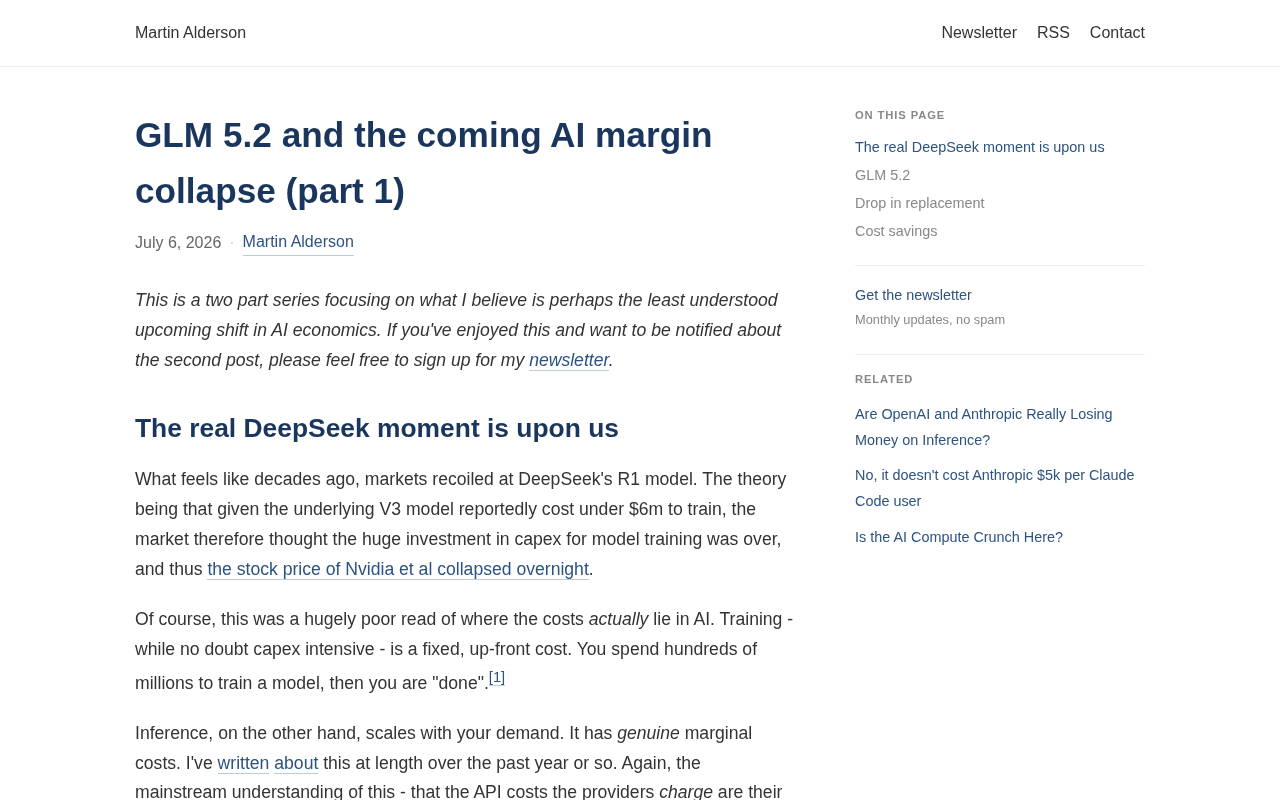Viewport: 1280px width, 800px height.
Task: Open the RSS nav item
Action: (x=1053, y=33)
